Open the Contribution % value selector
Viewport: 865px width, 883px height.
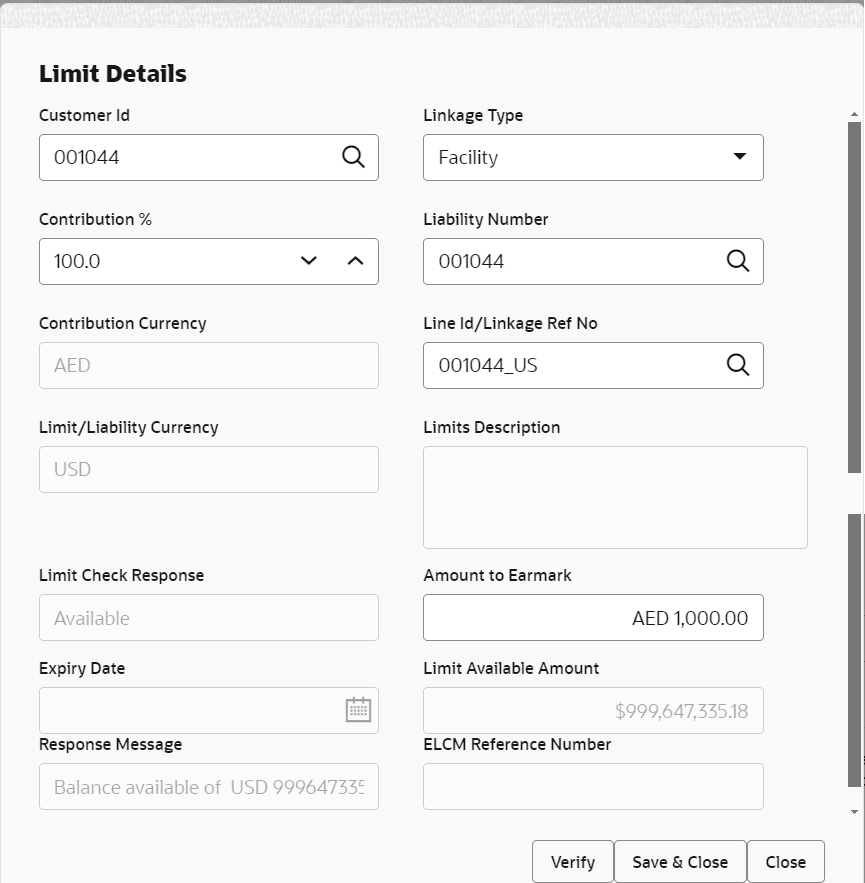(x=332, y=261)
